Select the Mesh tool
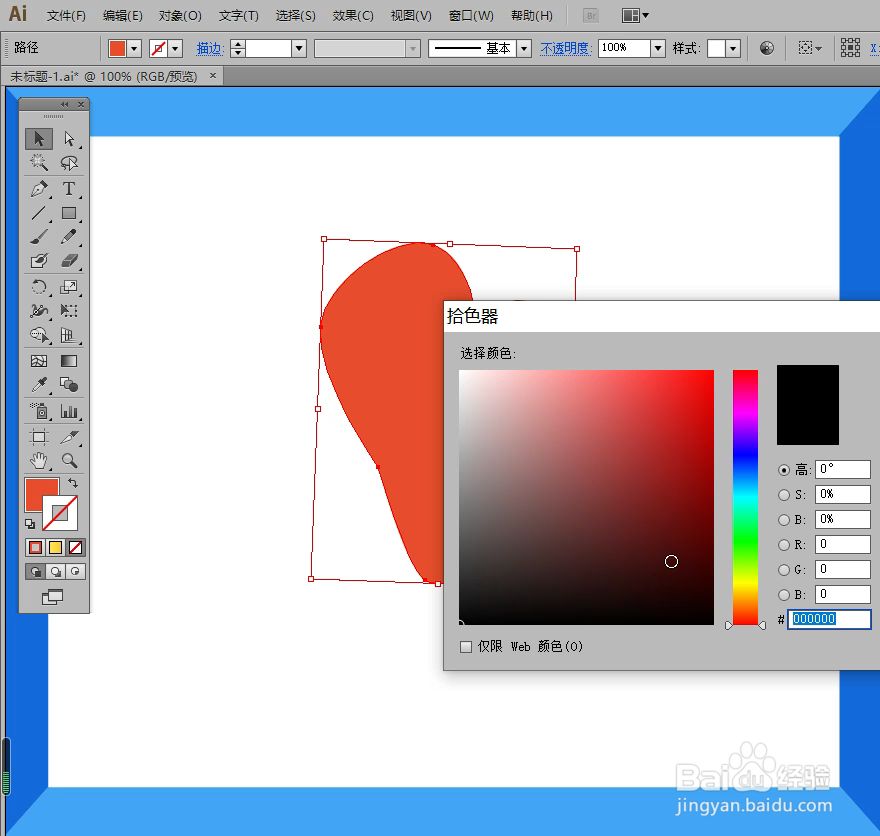The height and width of the screenshot is (836, 880). click(39, 361)
